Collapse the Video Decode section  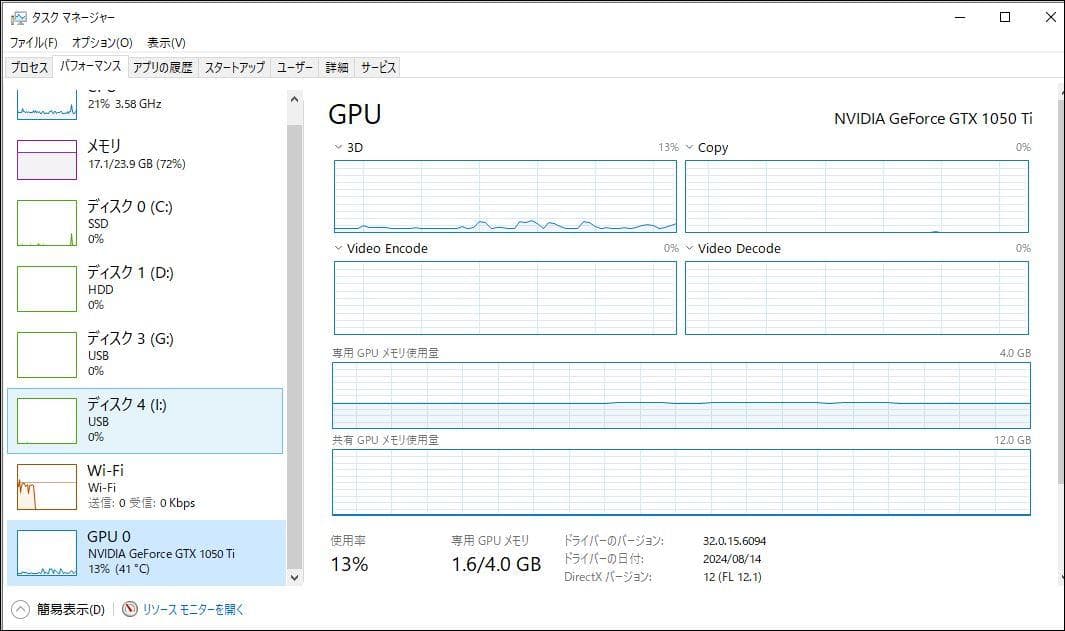[x=688, y=248]
